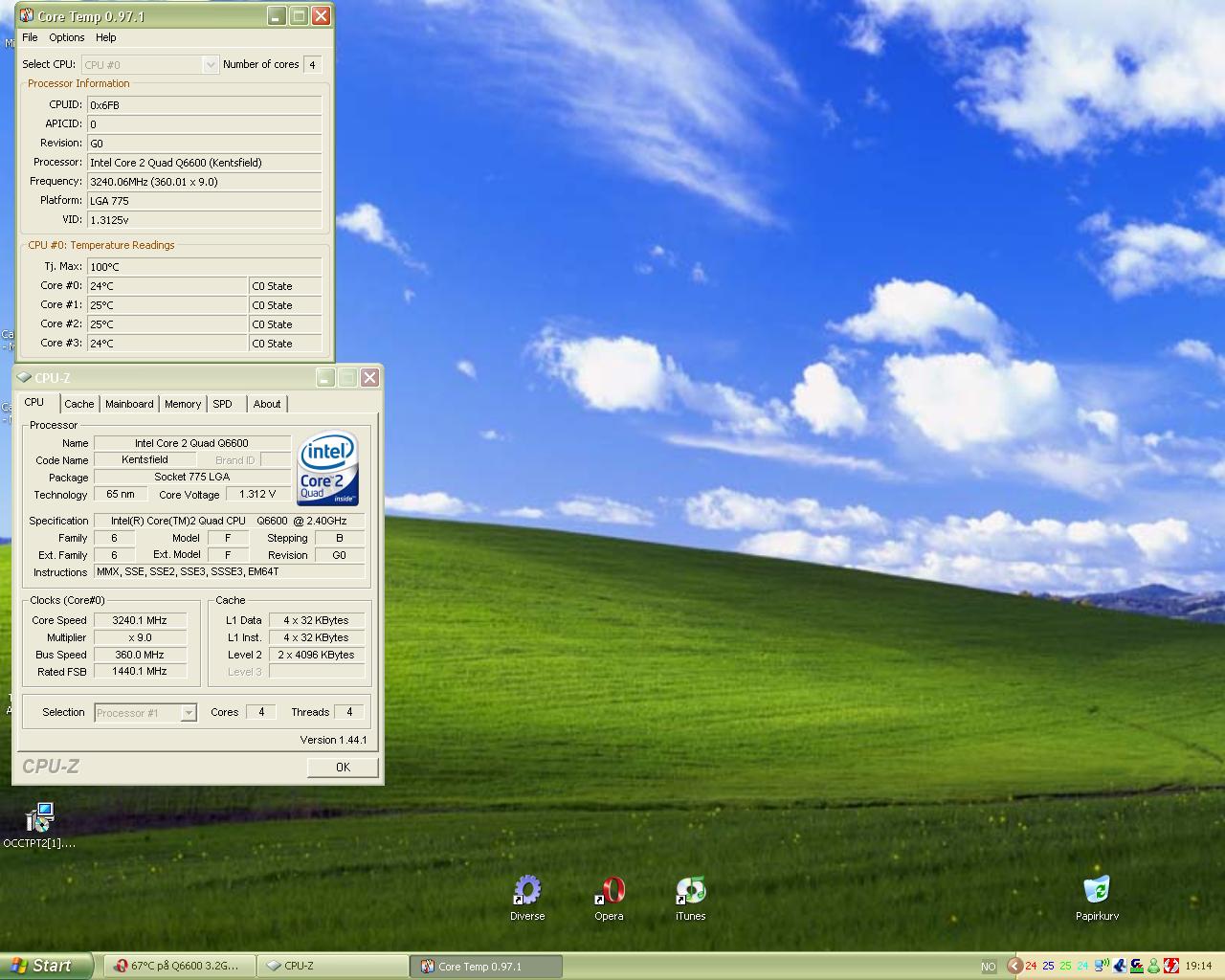The height and width of the screenshot is (980, 1225).
Task: Open the wireless network tray icon
Action: 1102,966
